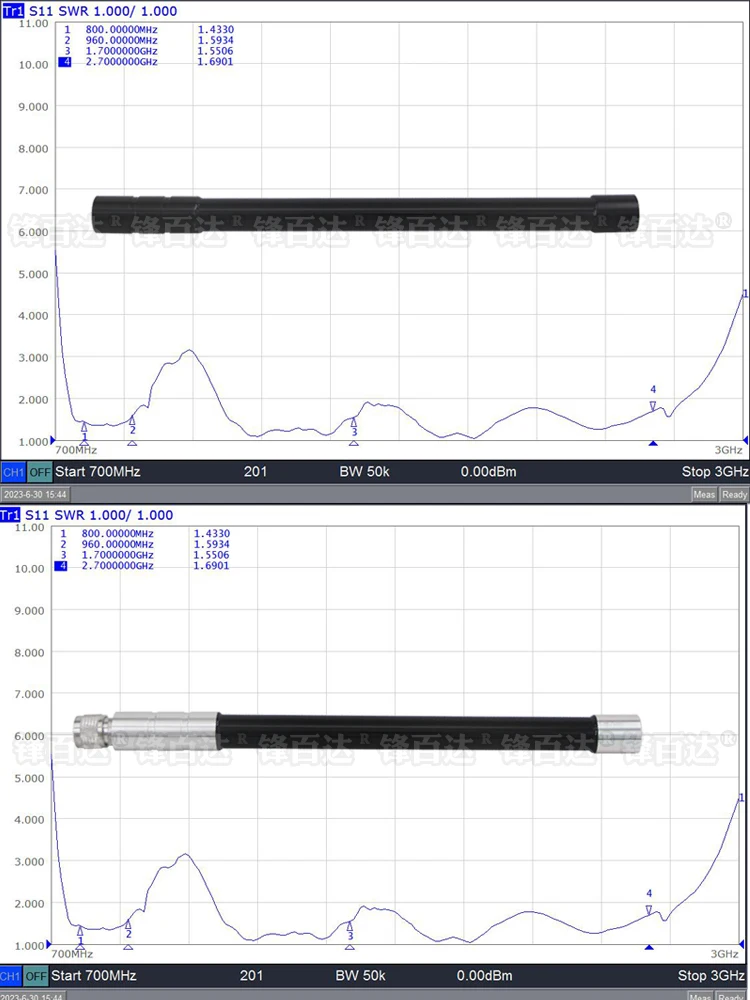Select the 800.00000MHz marker row in the silver-connector chart

click(145, 533)
